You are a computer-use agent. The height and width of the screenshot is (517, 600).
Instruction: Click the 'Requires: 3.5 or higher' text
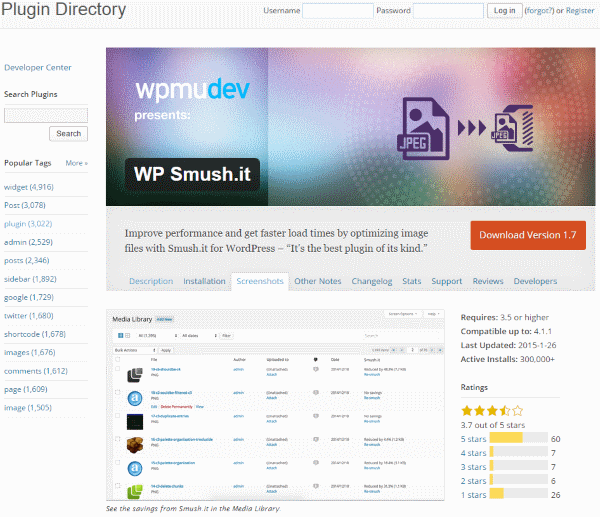point(505,317)
